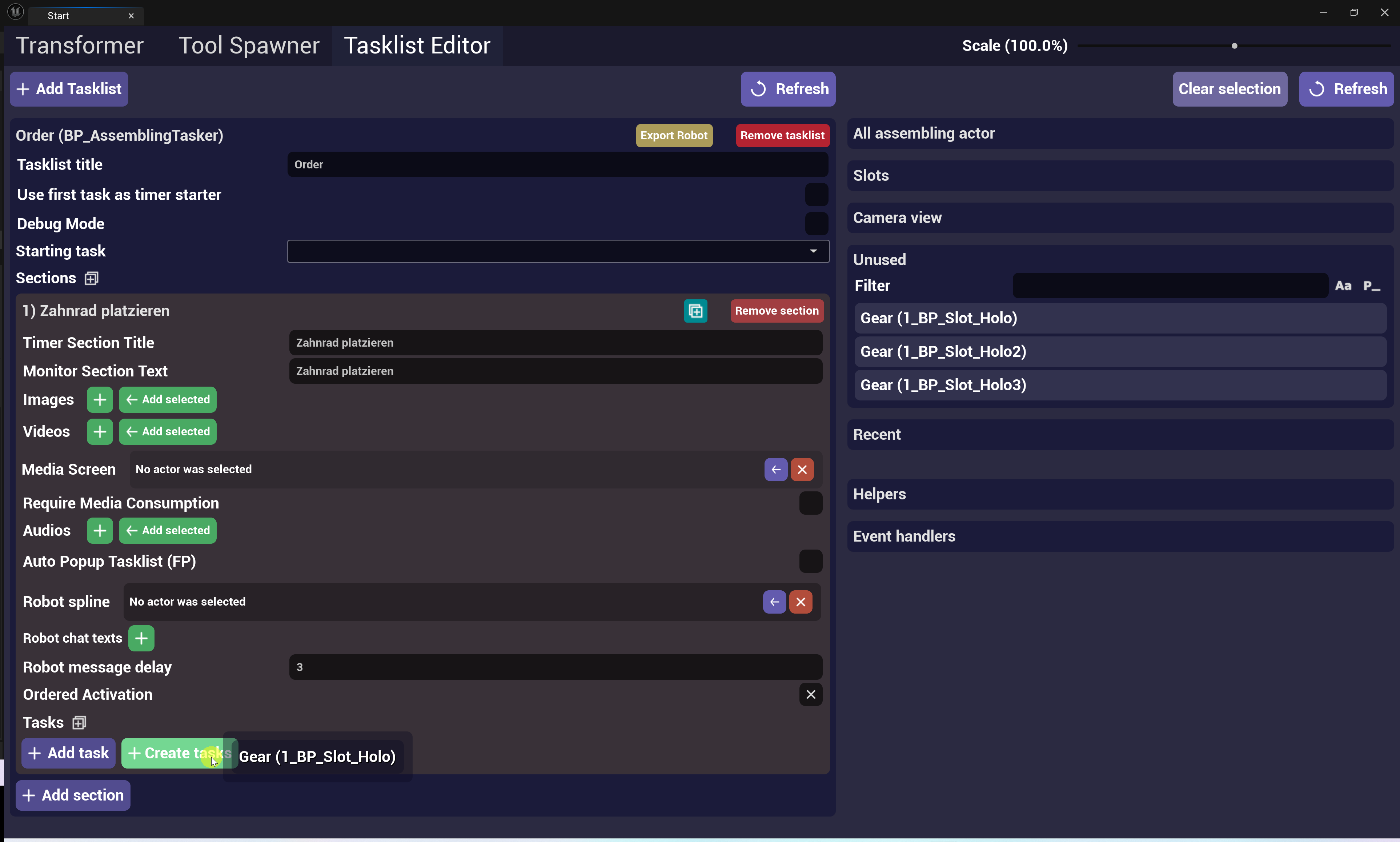Image resolution: width=1400 pixels, height=842 pixels.
Task: Open the Tool Spawner tab
Action: coord(249,45)
